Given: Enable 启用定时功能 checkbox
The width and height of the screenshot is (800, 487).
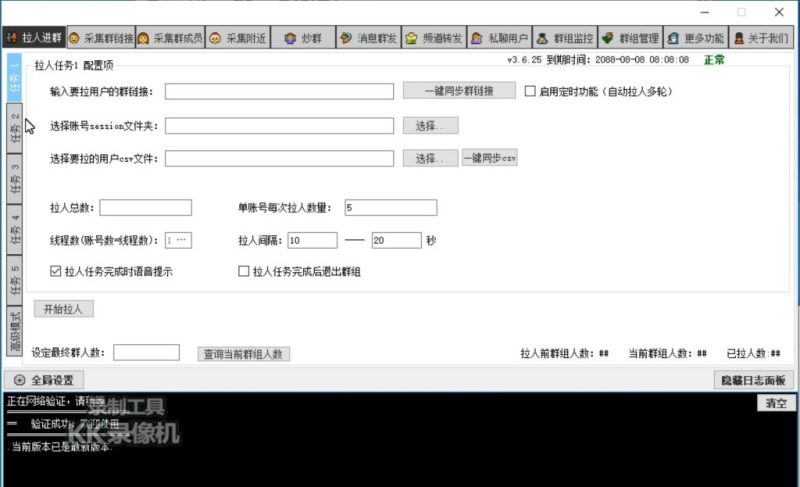Looking at the screenshot, I should 530,91.
